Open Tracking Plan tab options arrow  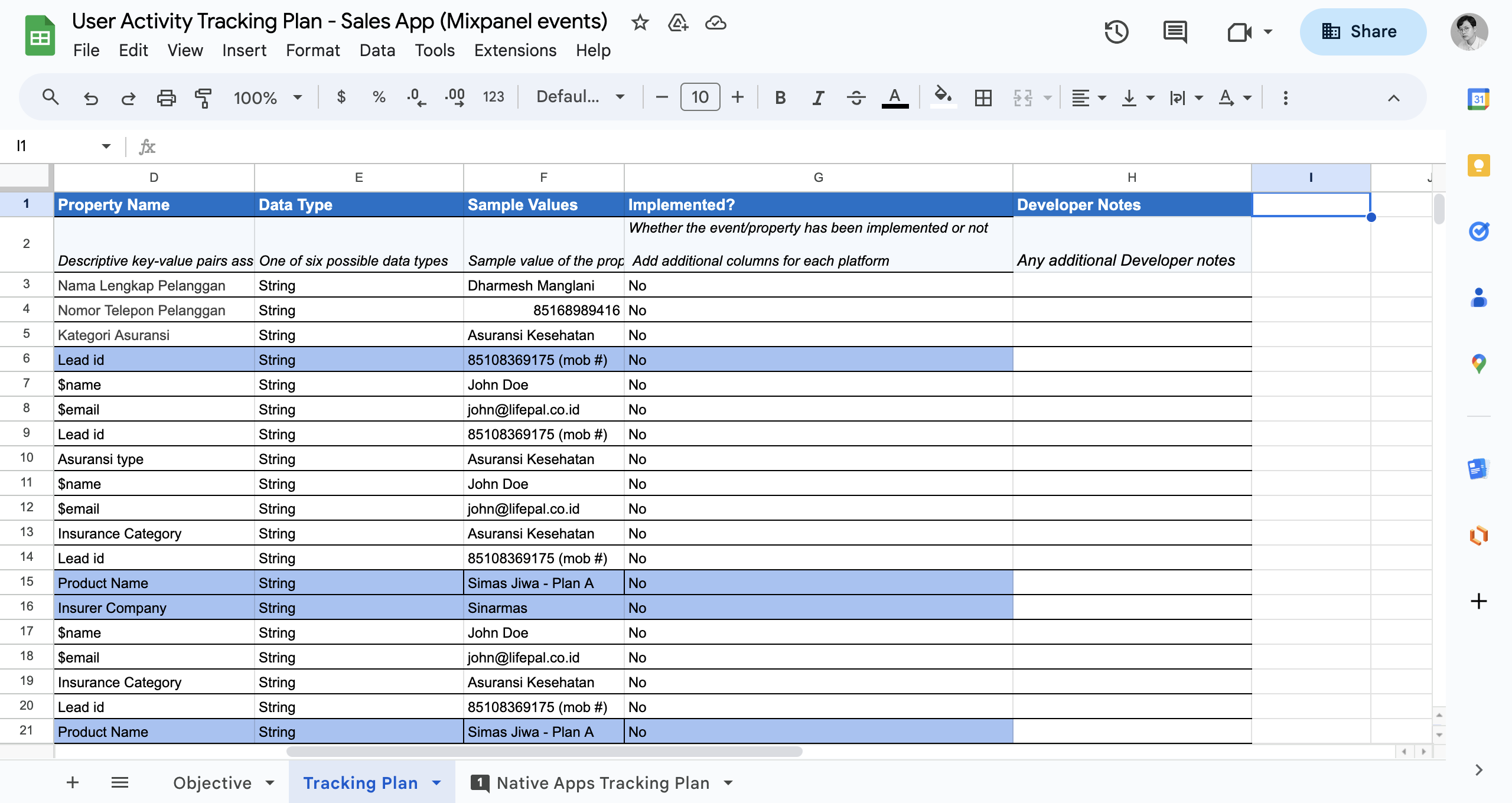(x=436, y=783)
